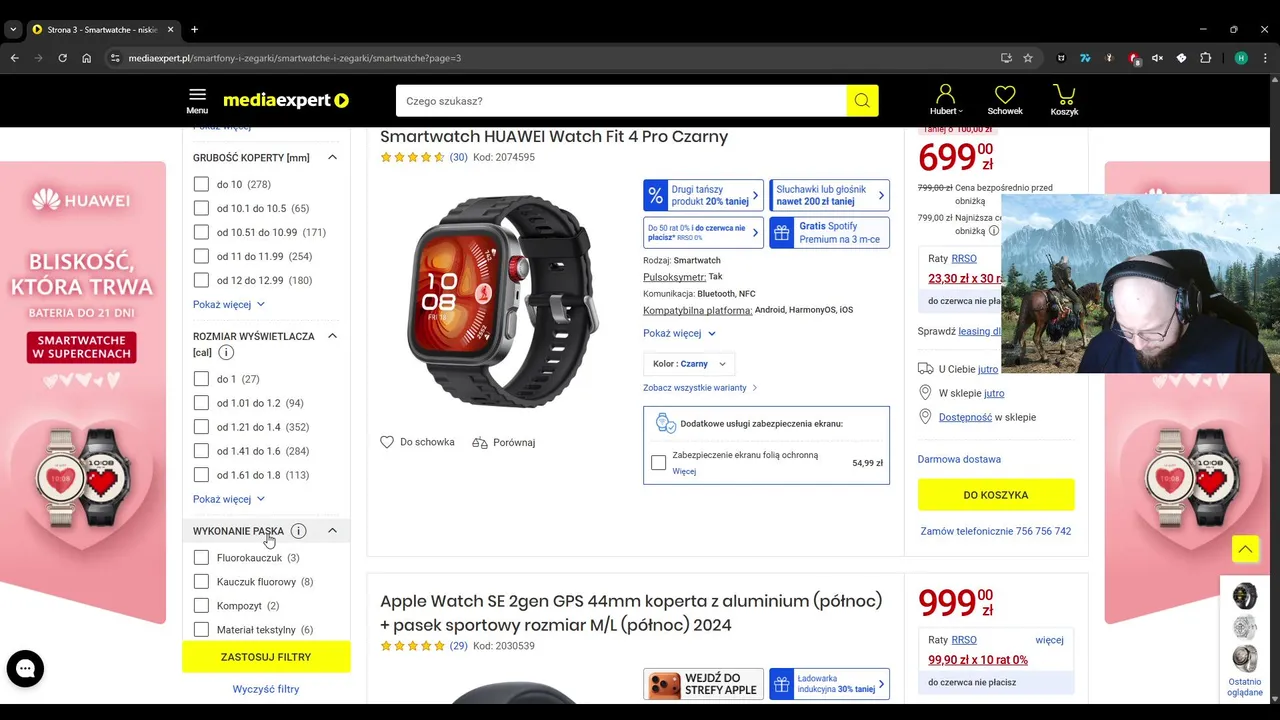This screenshot has width=1280, height=720.
Task: Click the display size info icon
Action: click(x=226, y=352)
